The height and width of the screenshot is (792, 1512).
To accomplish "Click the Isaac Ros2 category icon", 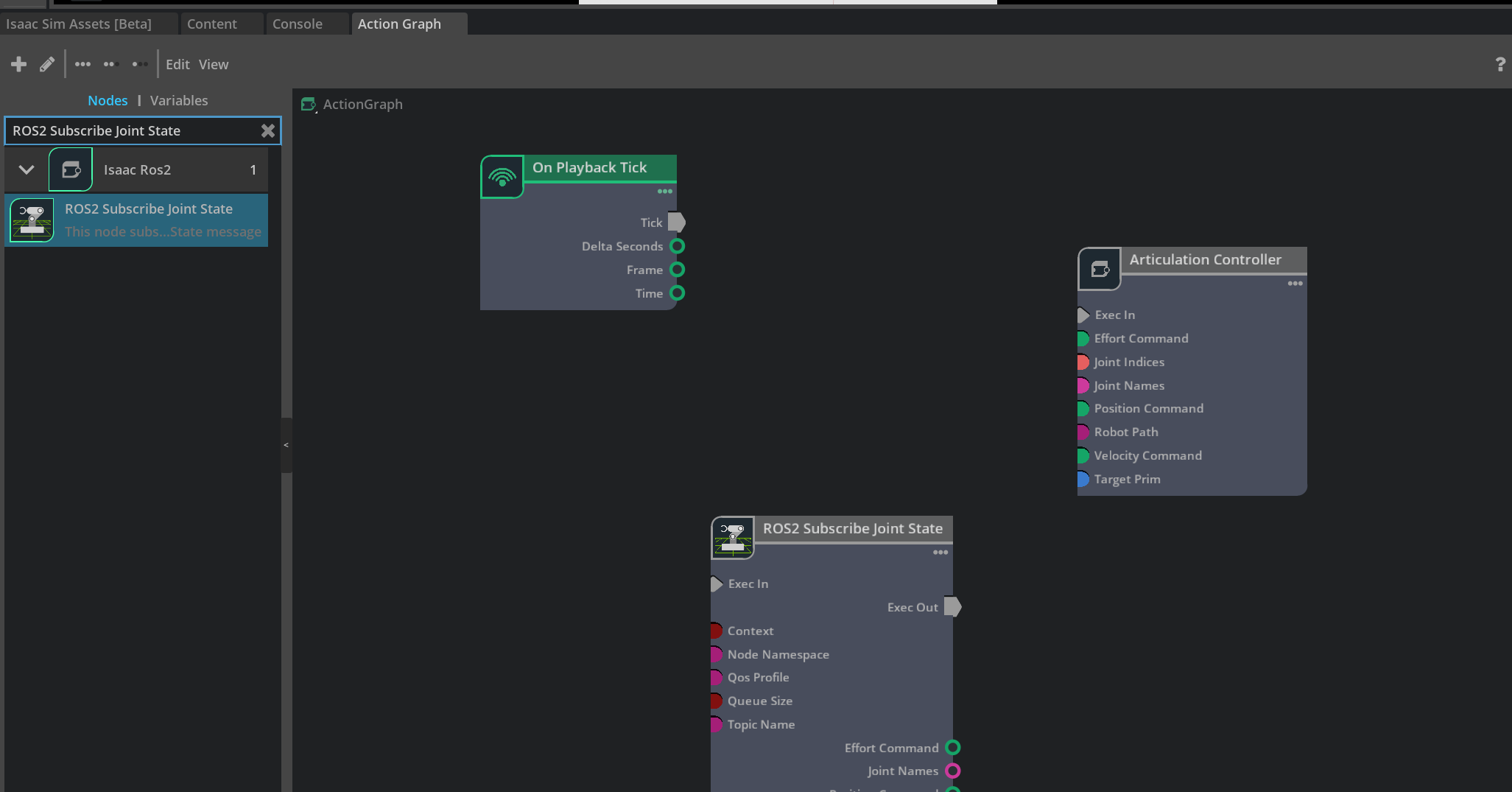I will pos(71,169).
